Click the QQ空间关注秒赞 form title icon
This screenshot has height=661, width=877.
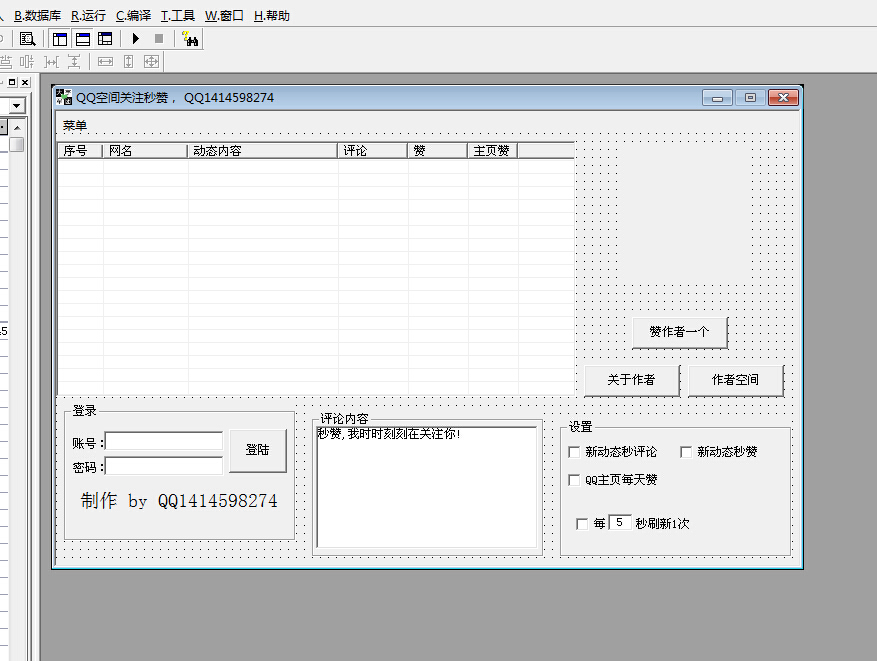pos(64,97)
